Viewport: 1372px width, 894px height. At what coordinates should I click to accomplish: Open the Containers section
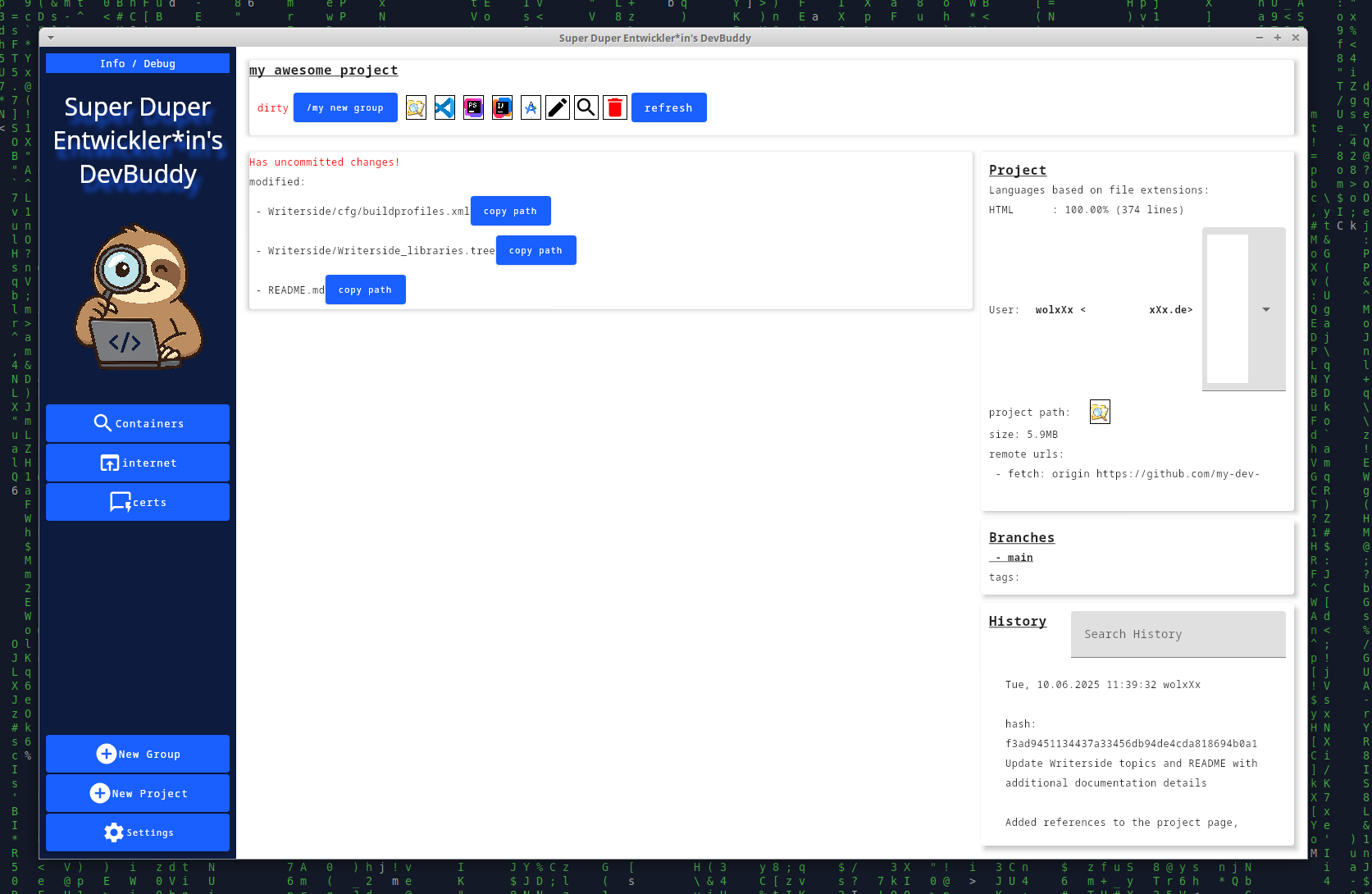[x=137, y=423]
